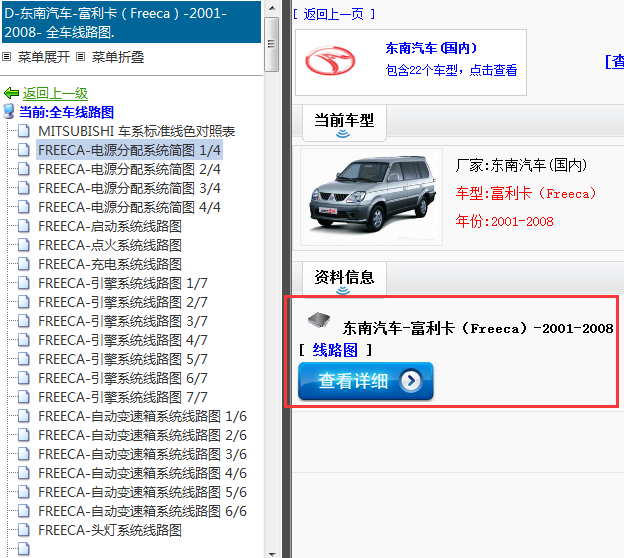
Task: Click page icon of FREECA-引擎系统线路图 5/7
Action: click(x=24, y=359)
